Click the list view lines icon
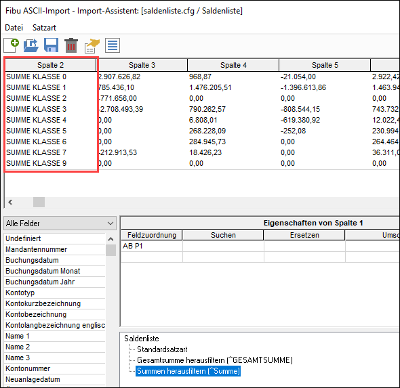 [x=112, y=46]
